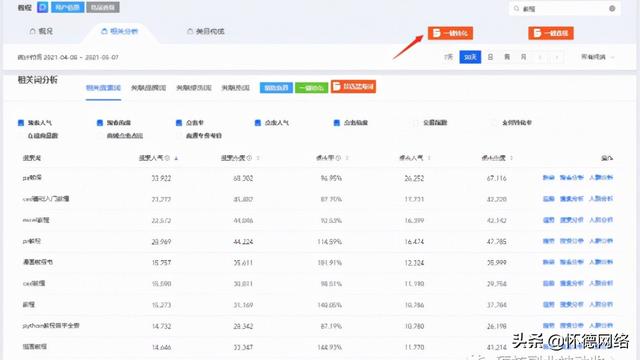Clear the search box with the round clear icon

pos(612,9)
